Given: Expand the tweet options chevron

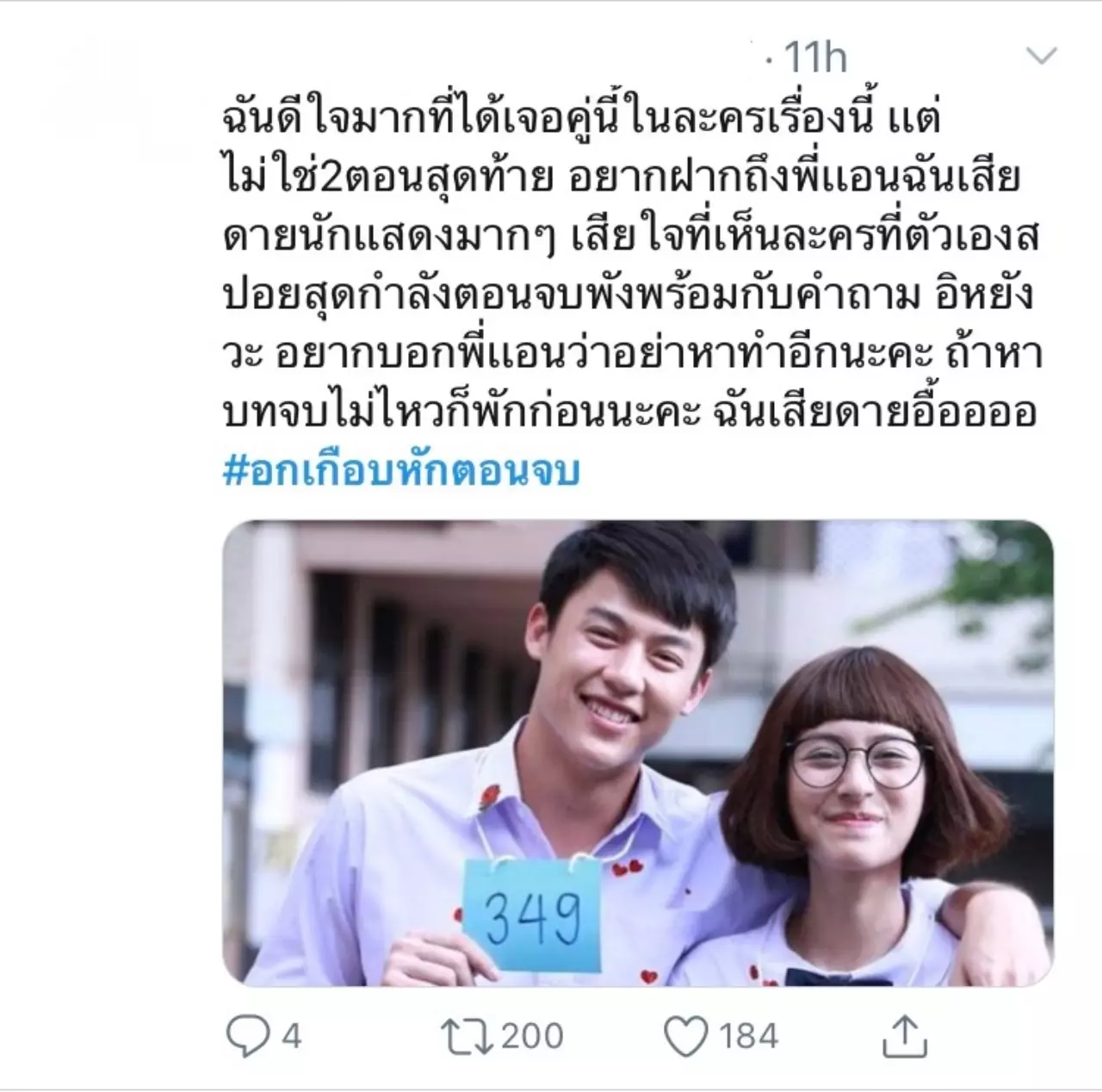Looking at the screenshot, I should point(1042,58).
